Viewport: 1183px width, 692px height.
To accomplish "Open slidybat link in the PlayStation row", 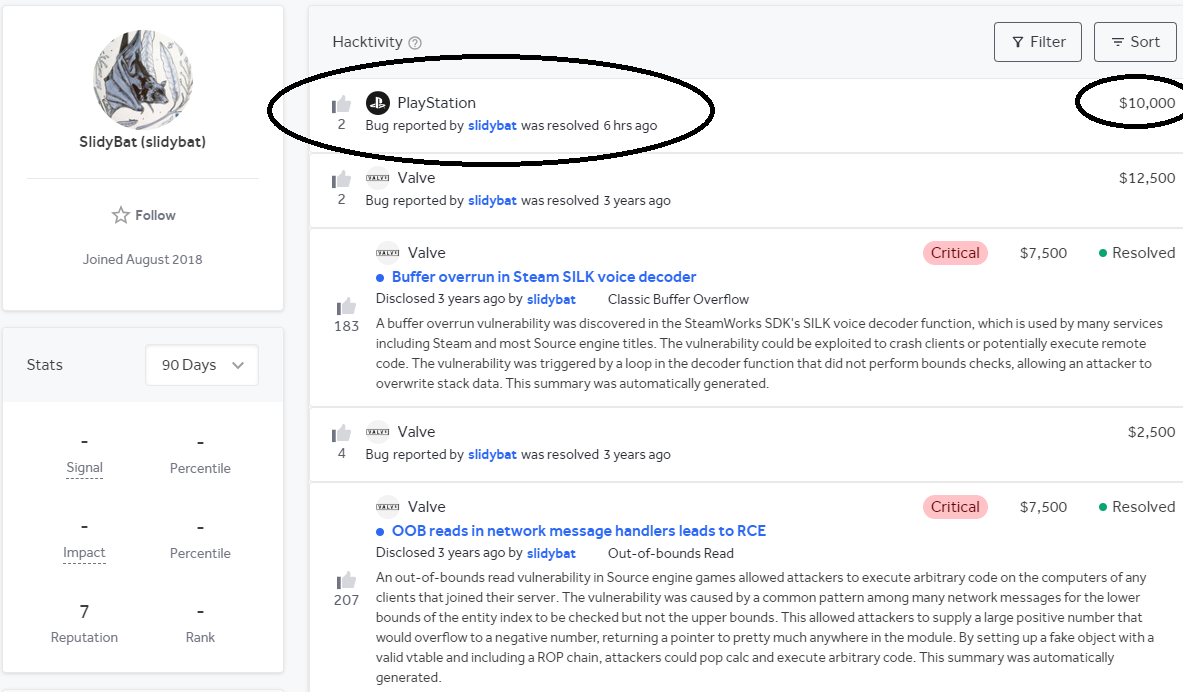I will pyautogui.click(x=493, y=125).
